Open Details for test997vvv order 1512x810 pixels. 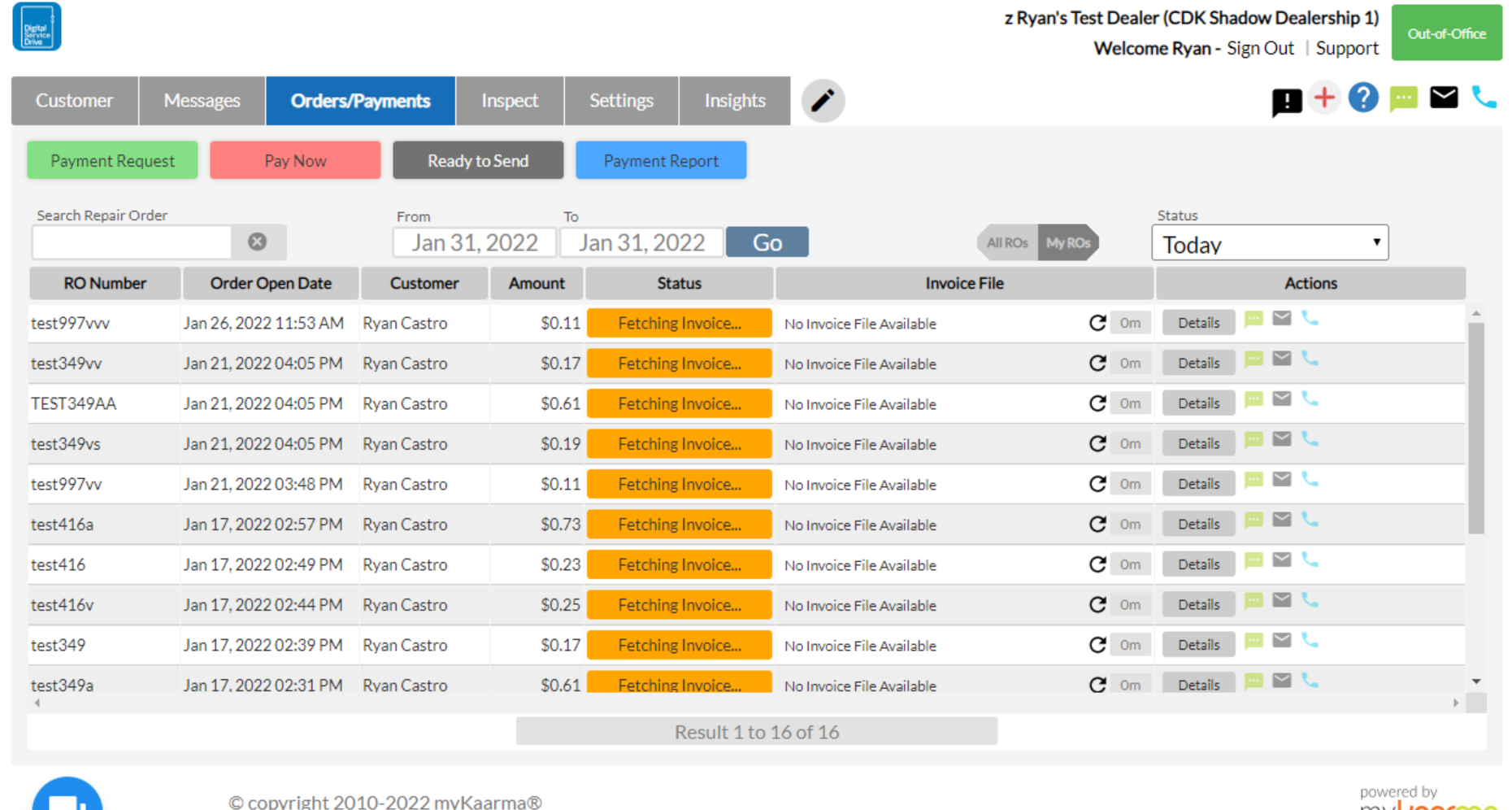[1198, 323]
